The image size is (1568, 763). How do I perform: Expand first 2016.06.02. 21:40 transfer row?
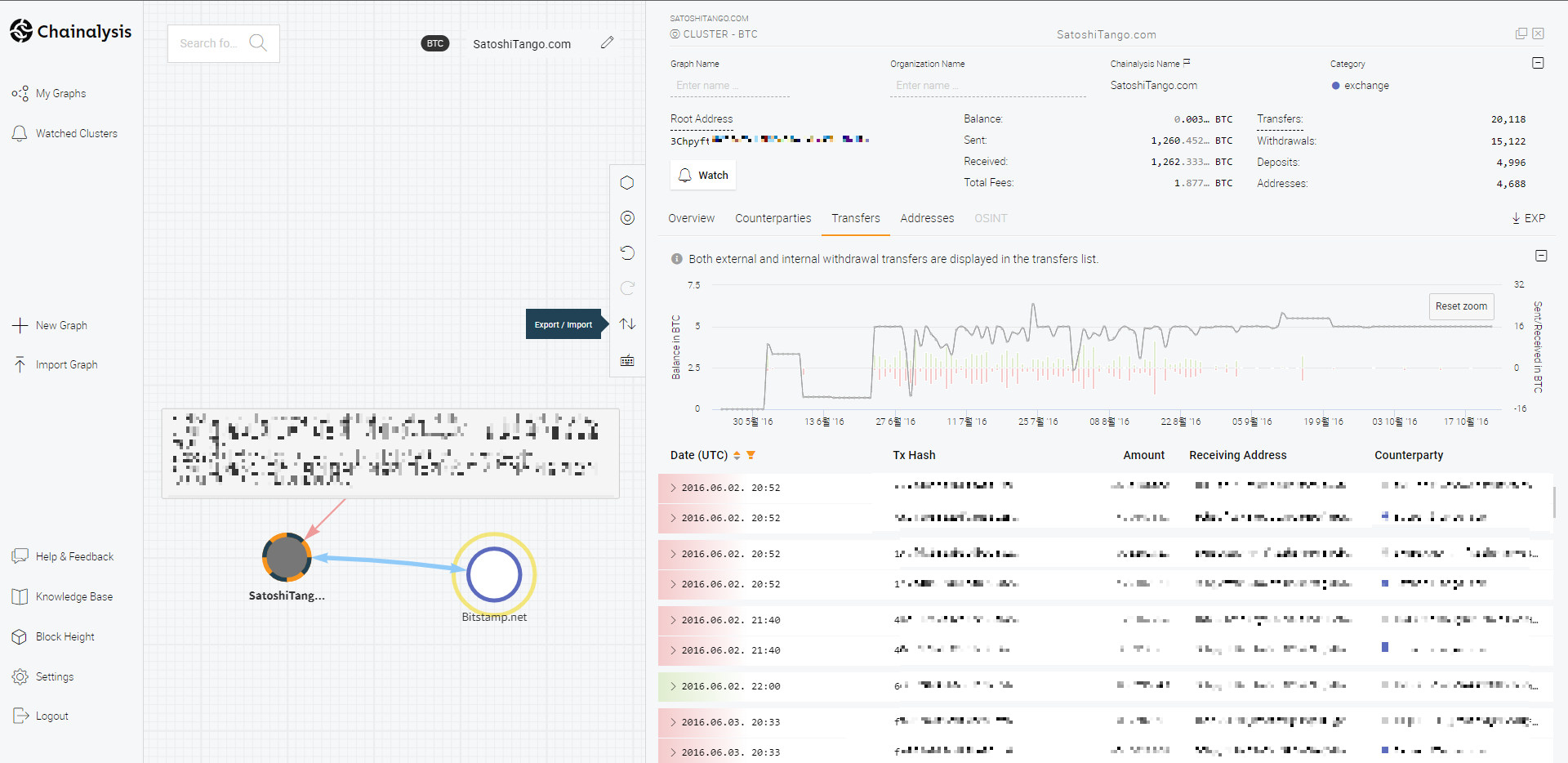[x=673, y=620]
